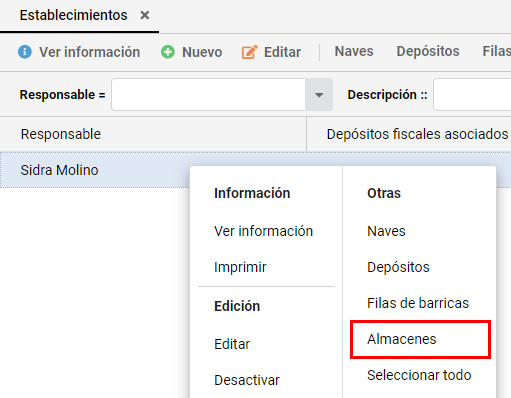Click the Nuevo toolbar label

point(202,52)
